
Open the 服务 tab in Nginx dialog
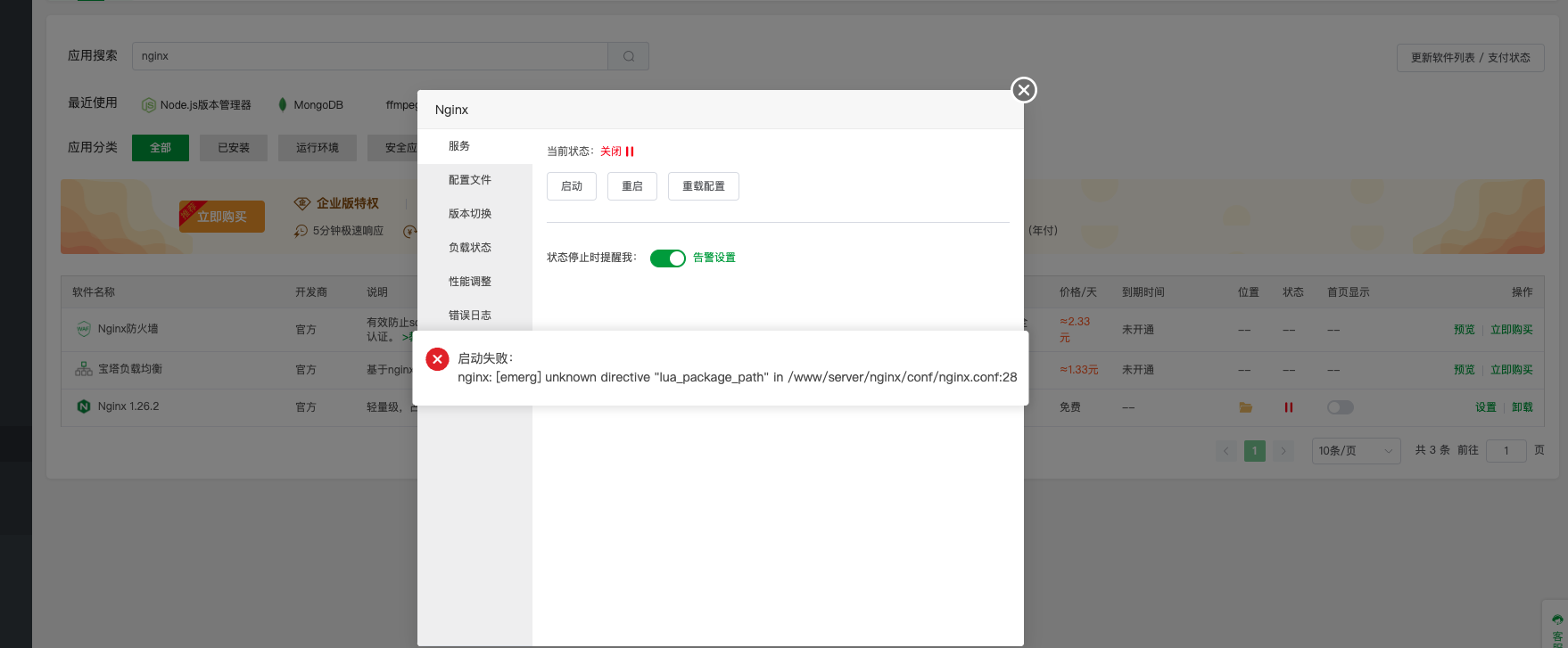click(x=475, y=146)
